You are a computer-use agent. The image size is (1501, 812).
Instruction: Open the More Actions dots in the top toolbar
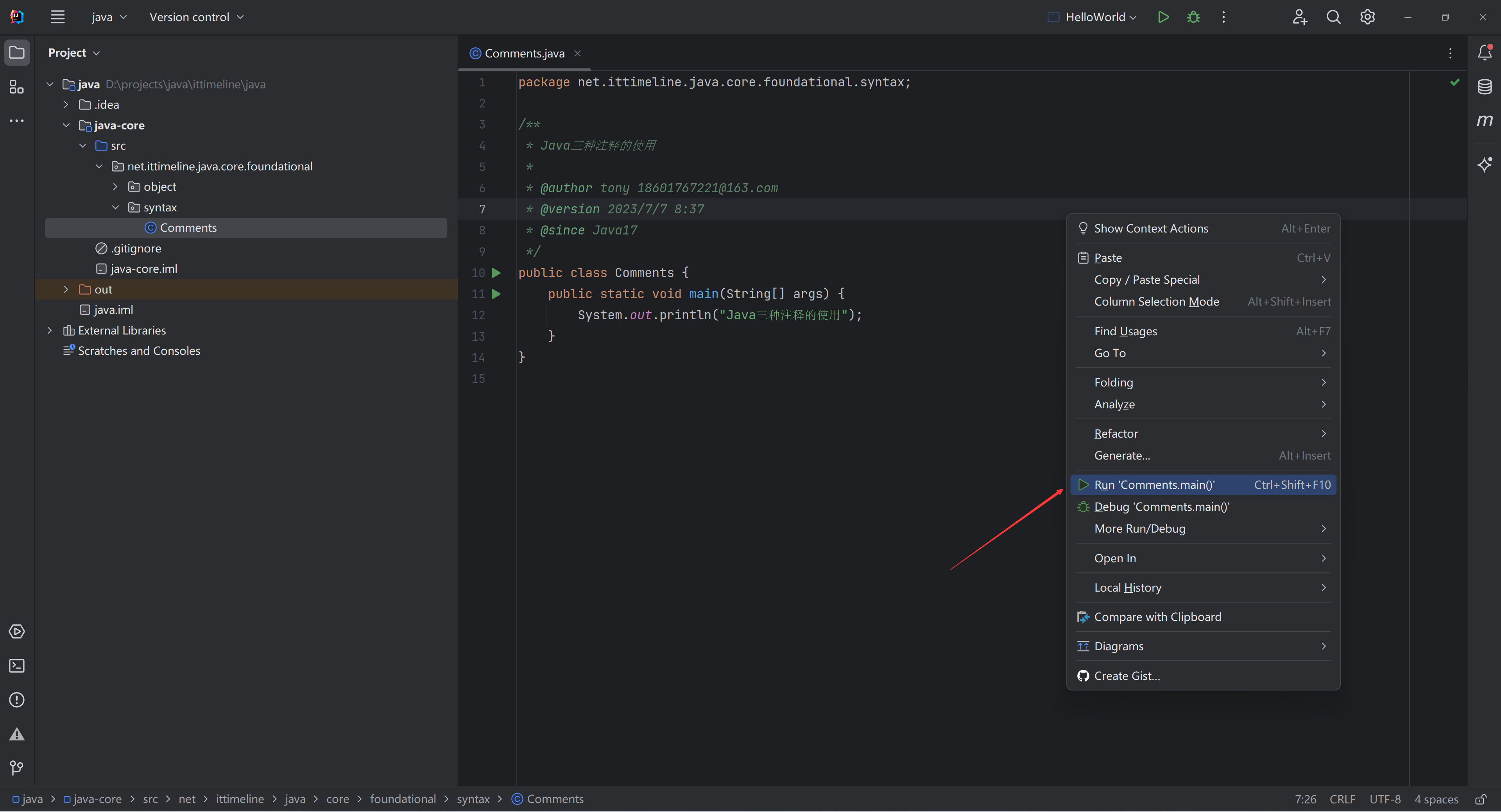[1223, 17]
